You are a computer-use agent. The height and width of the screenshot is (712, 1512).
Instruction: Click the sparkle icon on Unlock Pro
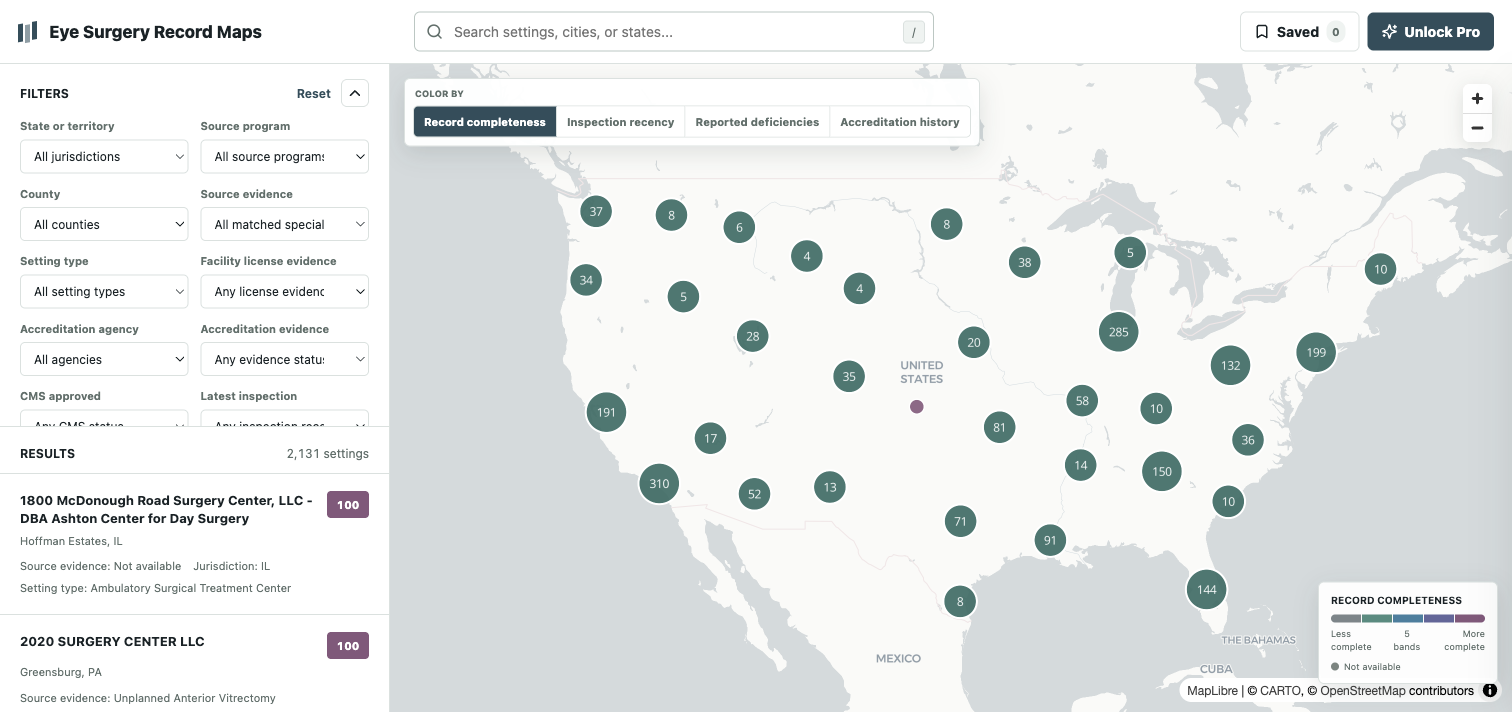(1389, 32)
